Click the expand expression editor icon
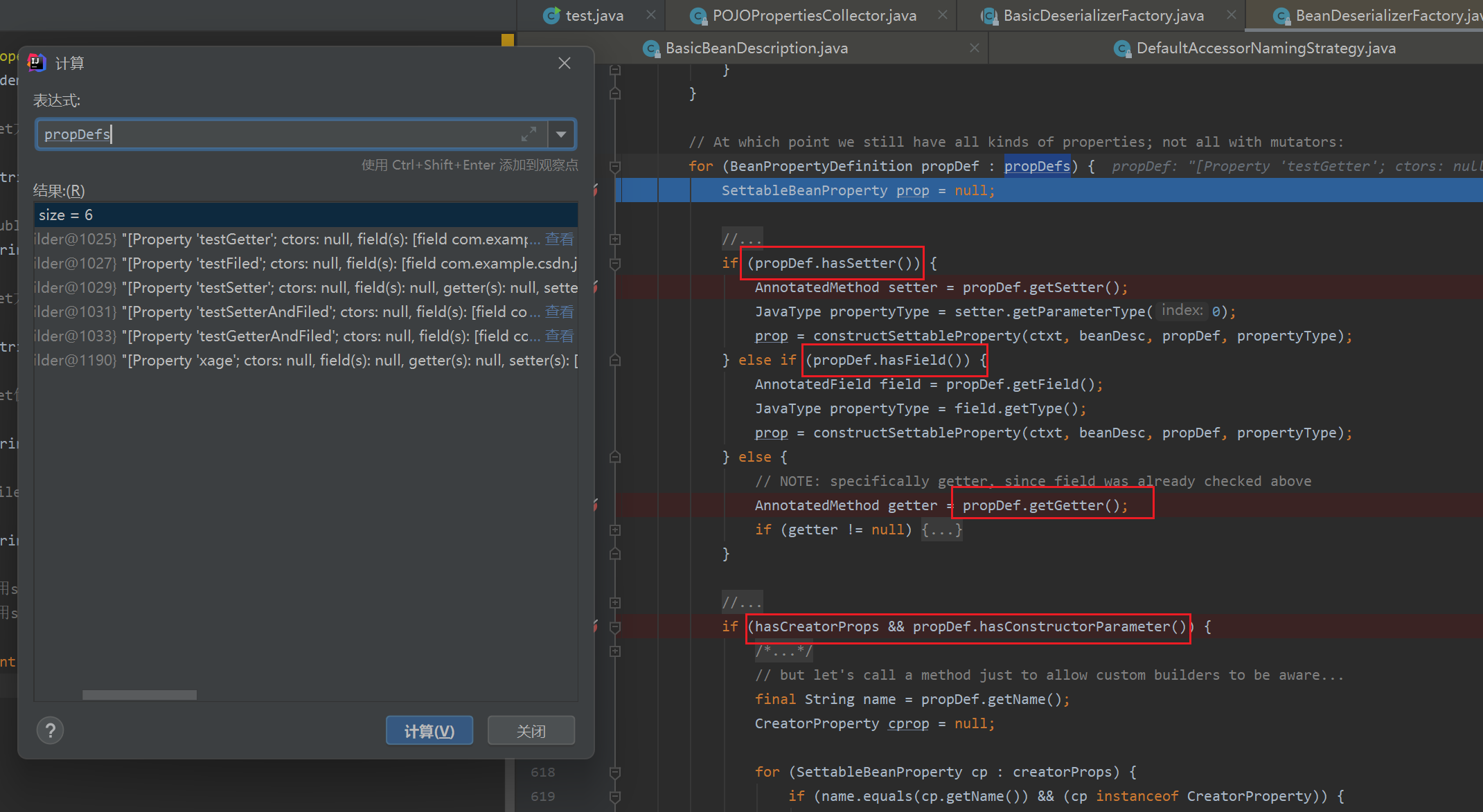The image size is (1483, 812). (529, 134)
